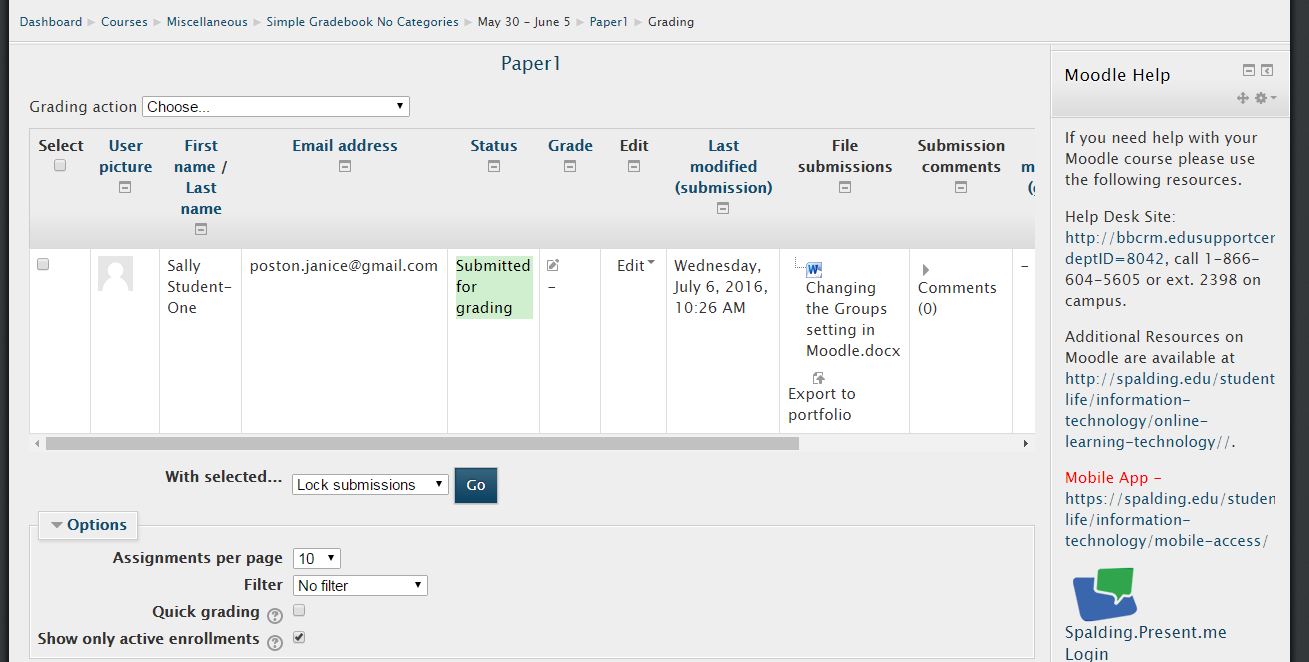
Task: Open the Spalding.Present.me Login link
Action: pyautogui.click(x=1145, y=643)
